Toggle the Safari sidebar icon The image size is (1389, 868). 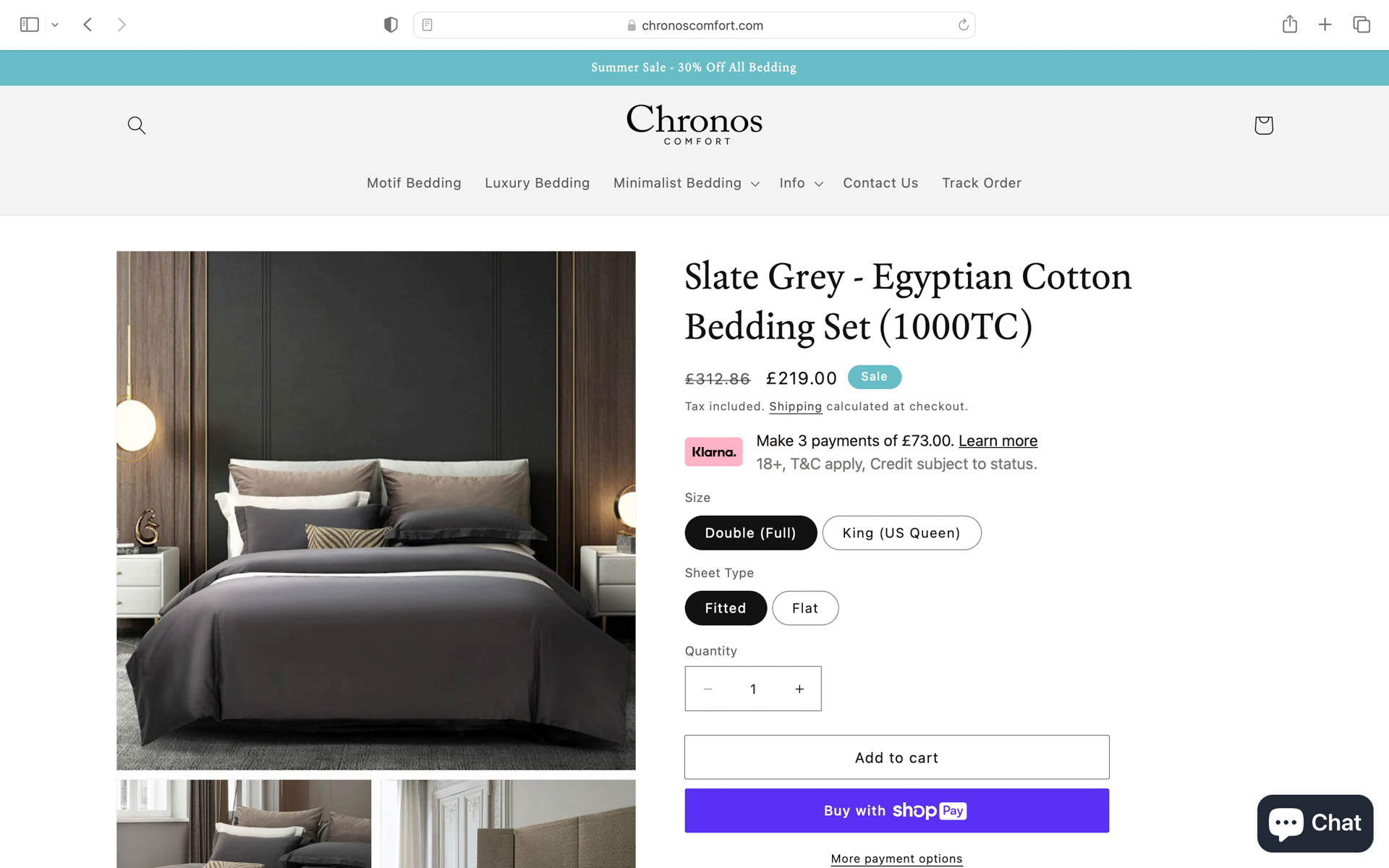click(29, 25)
